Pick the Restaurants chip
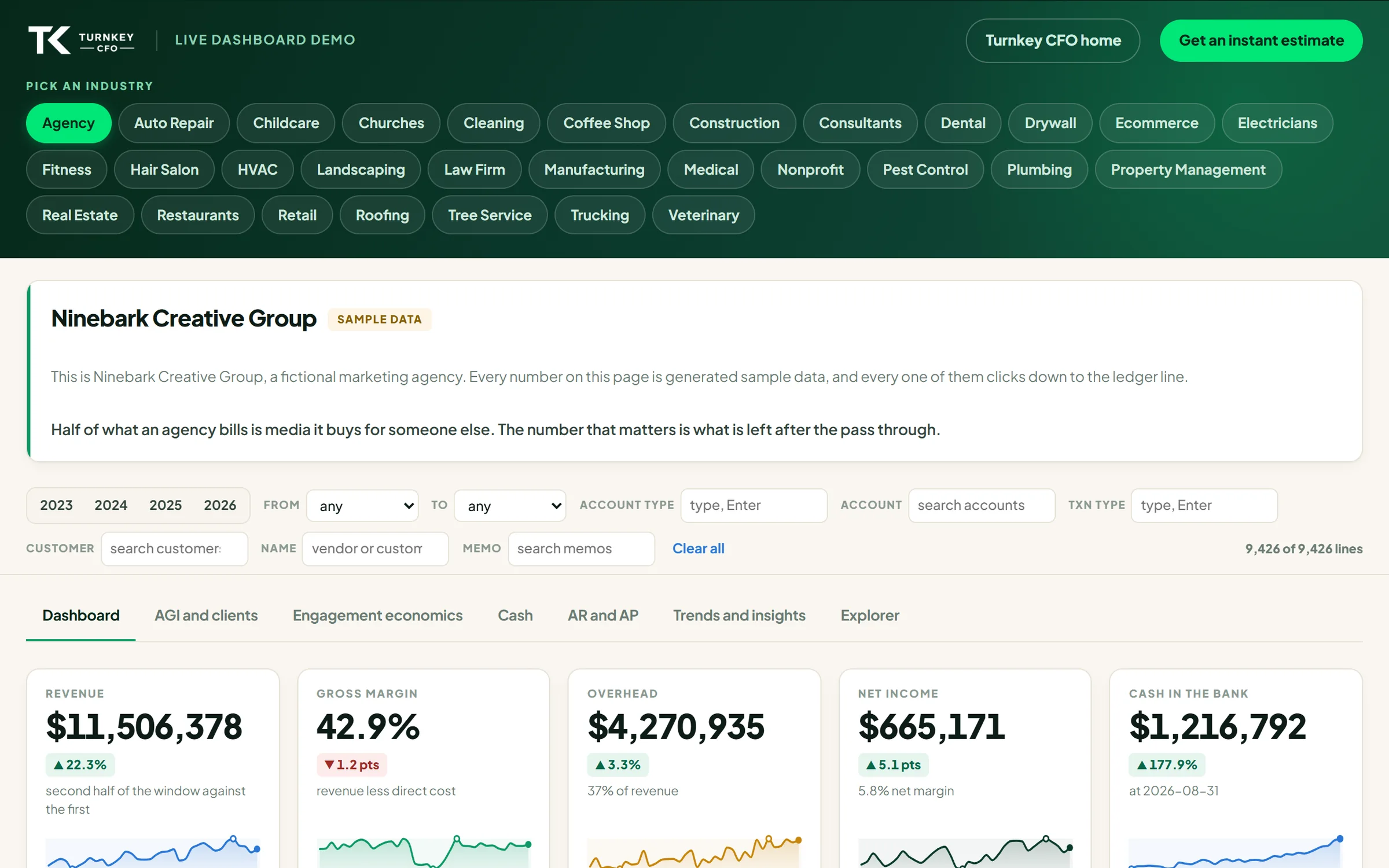This screenshot has height=868, width=1389. pos(198,215)
